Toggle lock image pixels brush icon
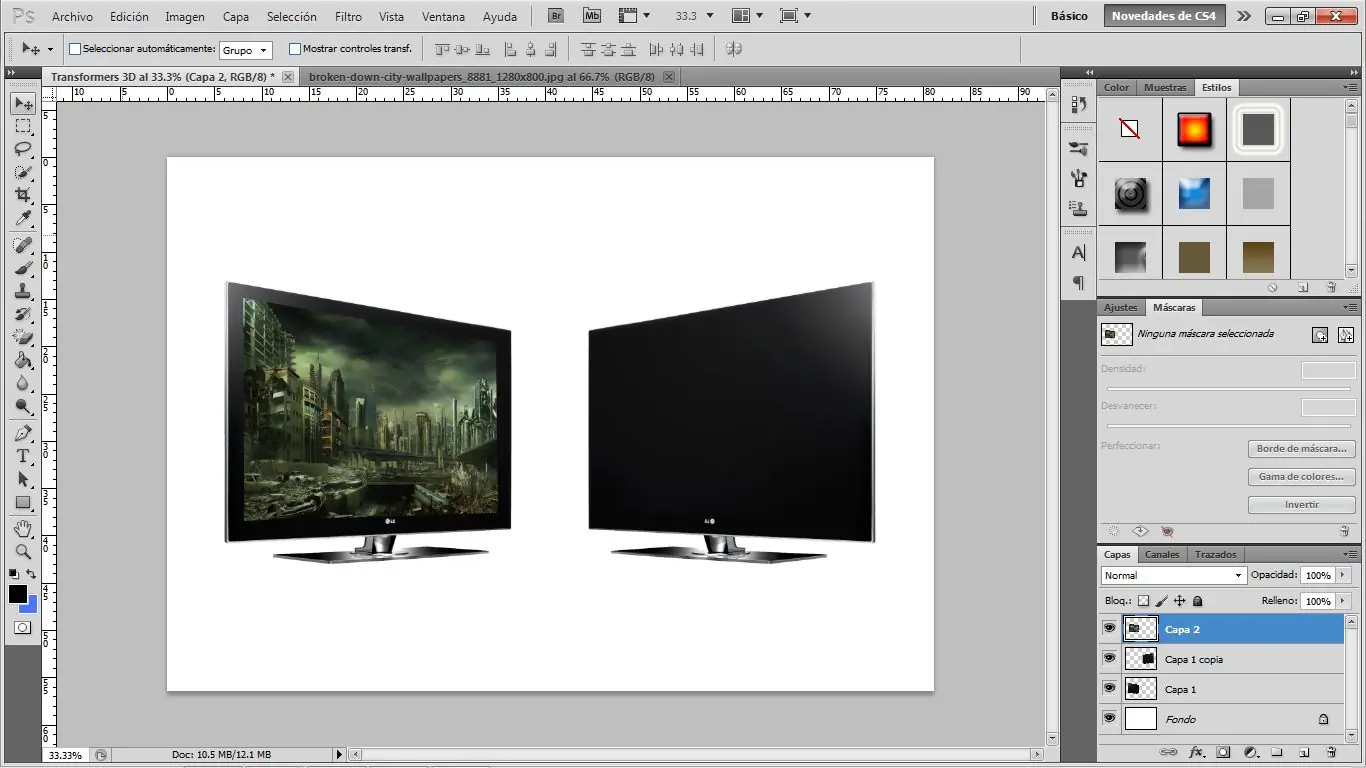Viewport: 1366px width, 768px height. point(1161,601)
